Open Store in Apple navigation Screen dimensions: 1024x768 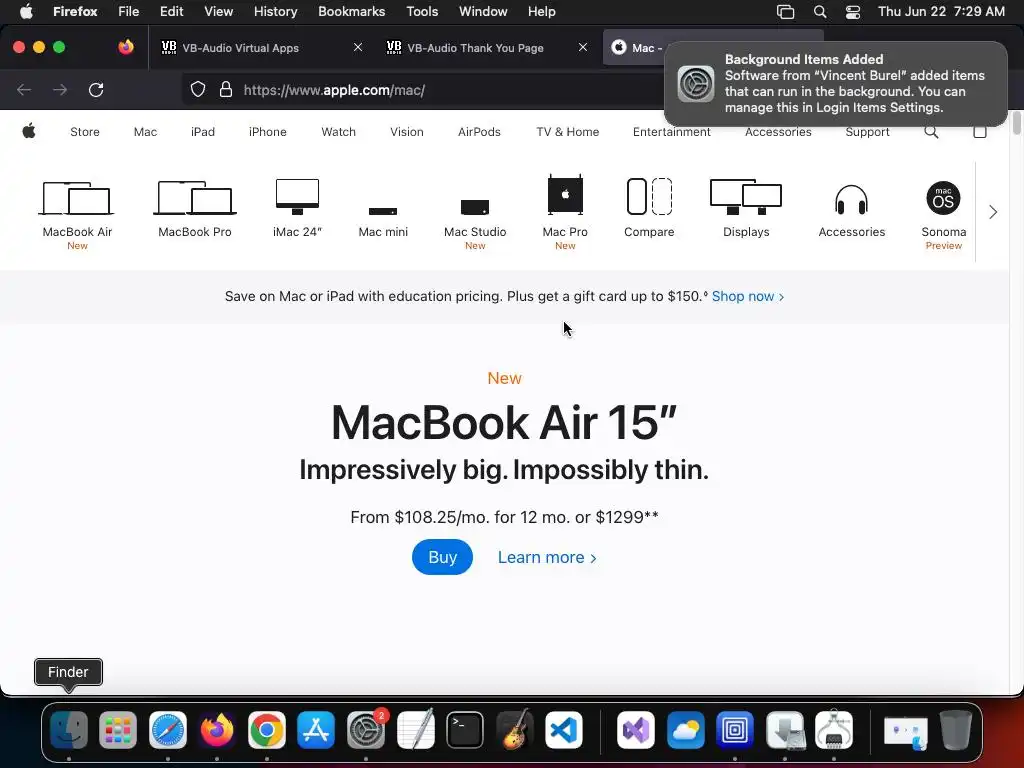coord(85,132)
